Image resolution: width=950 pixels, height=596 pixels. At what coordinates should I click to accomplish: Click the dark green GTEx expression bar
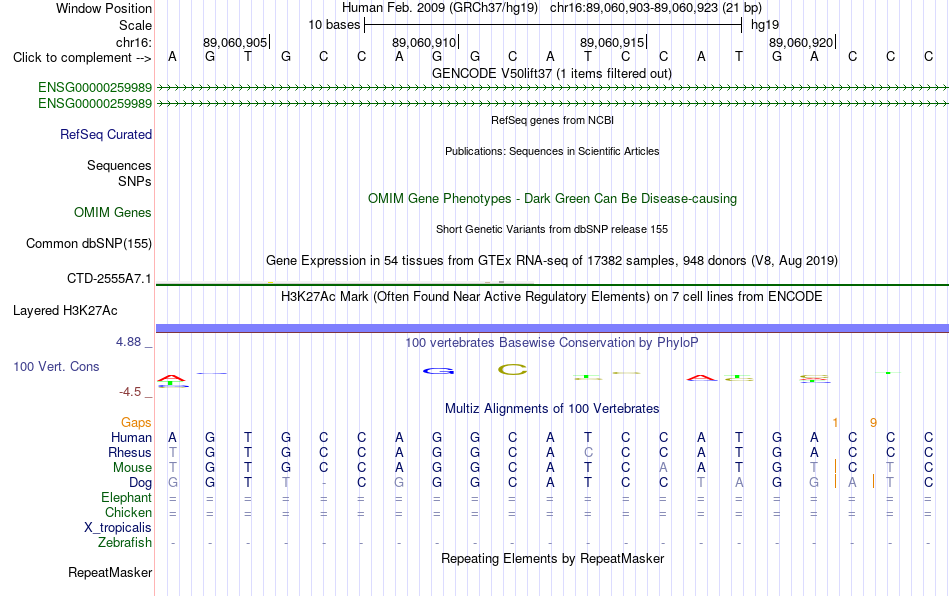(552, 284)
